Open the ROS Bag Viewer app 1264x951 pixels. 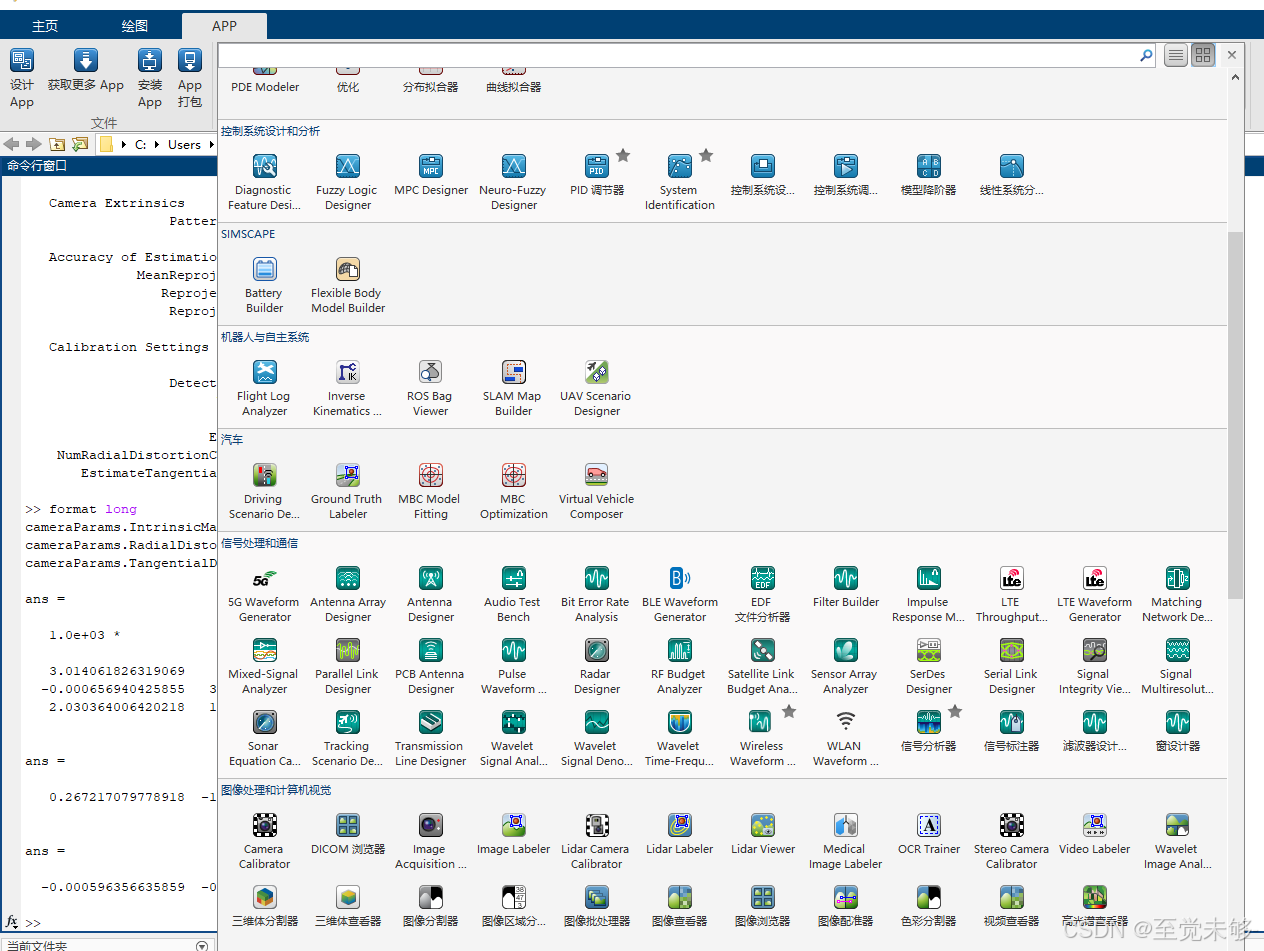pyautogui.click(x=430, y=388)
